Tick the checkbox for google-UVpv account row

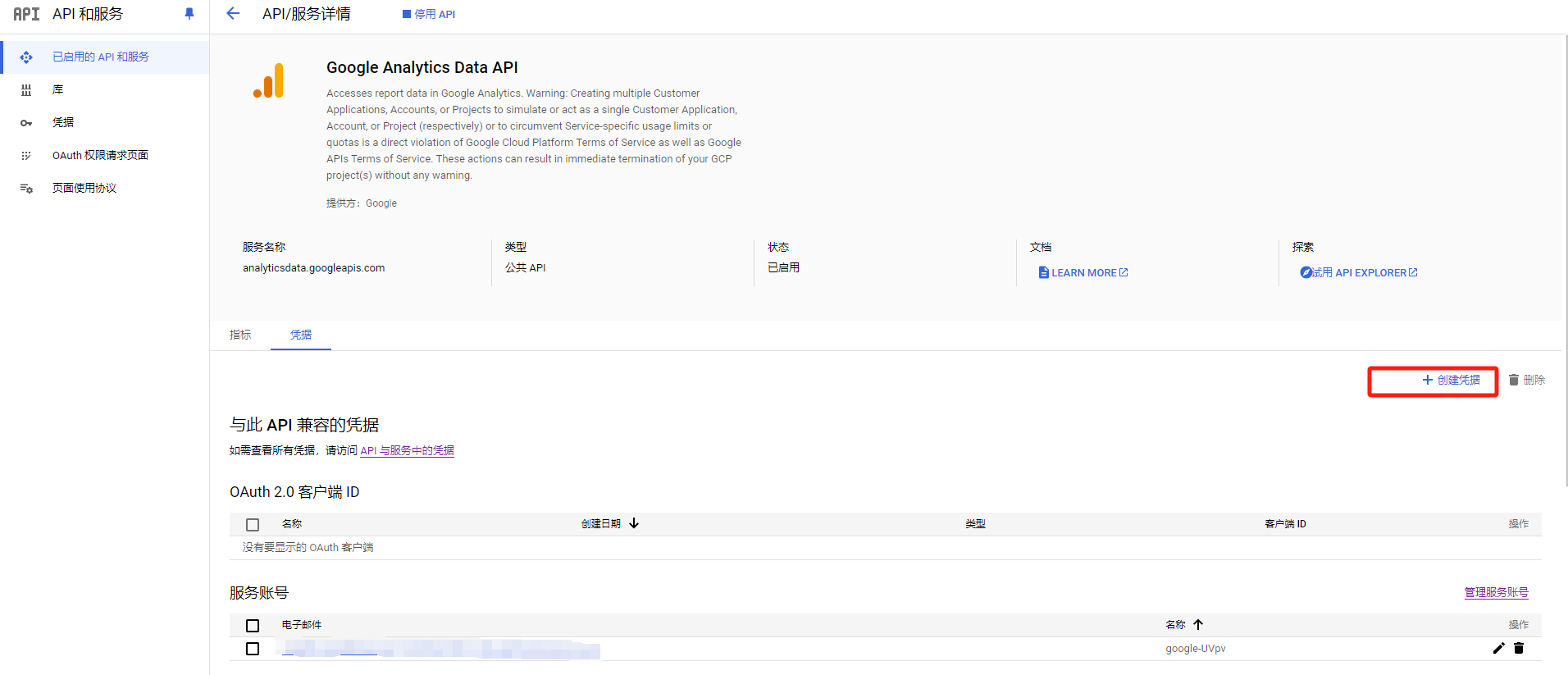(253, 649)
